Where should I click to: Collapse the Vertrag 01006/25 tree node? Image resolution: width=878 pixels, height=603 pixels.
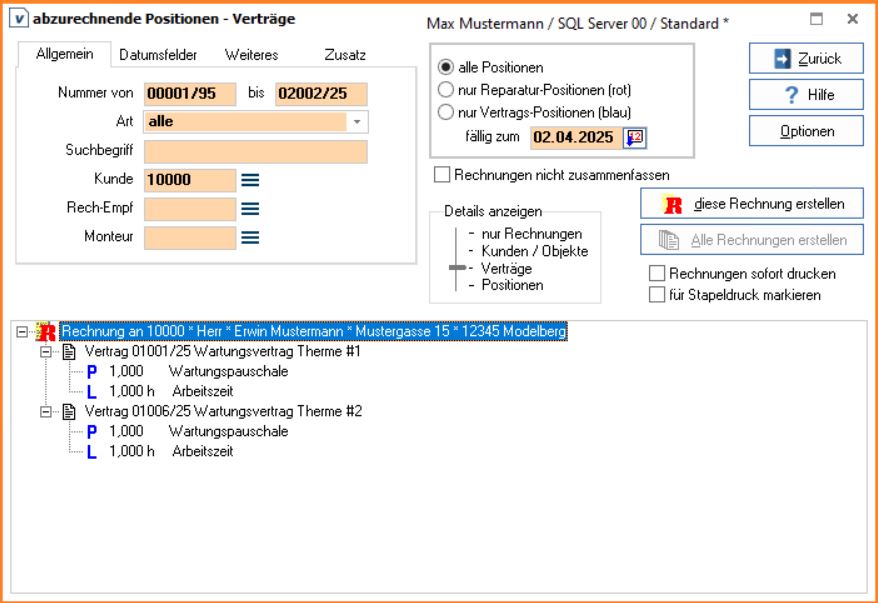44,412
